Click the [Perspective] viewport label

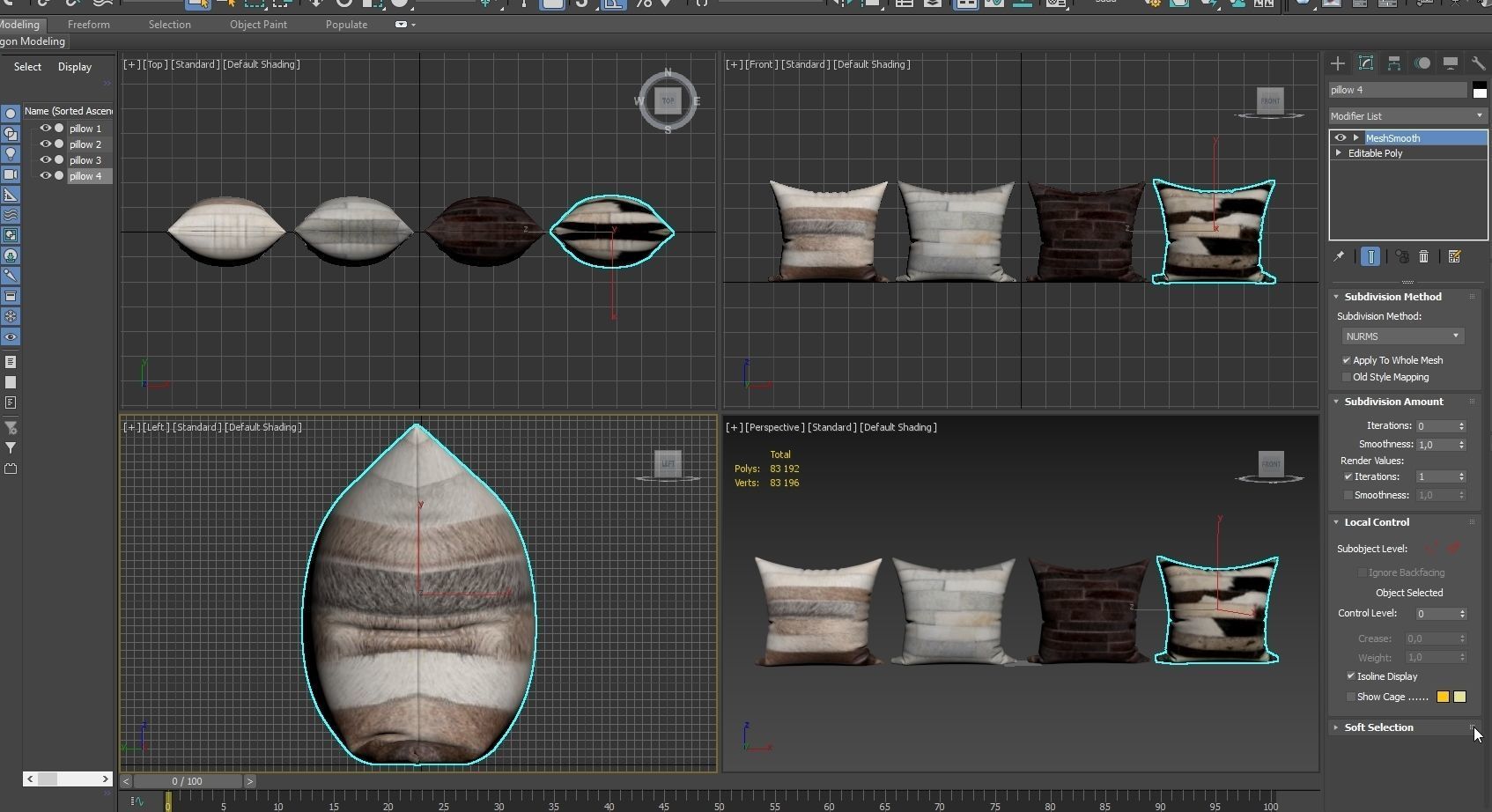pyautogui.click(x=774, y=427)
